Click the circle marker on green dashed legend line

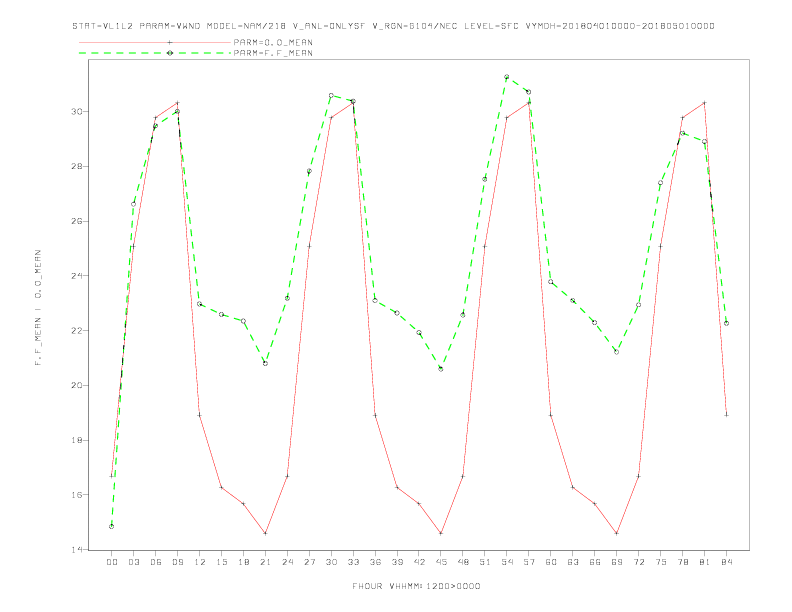pos(170,53)
